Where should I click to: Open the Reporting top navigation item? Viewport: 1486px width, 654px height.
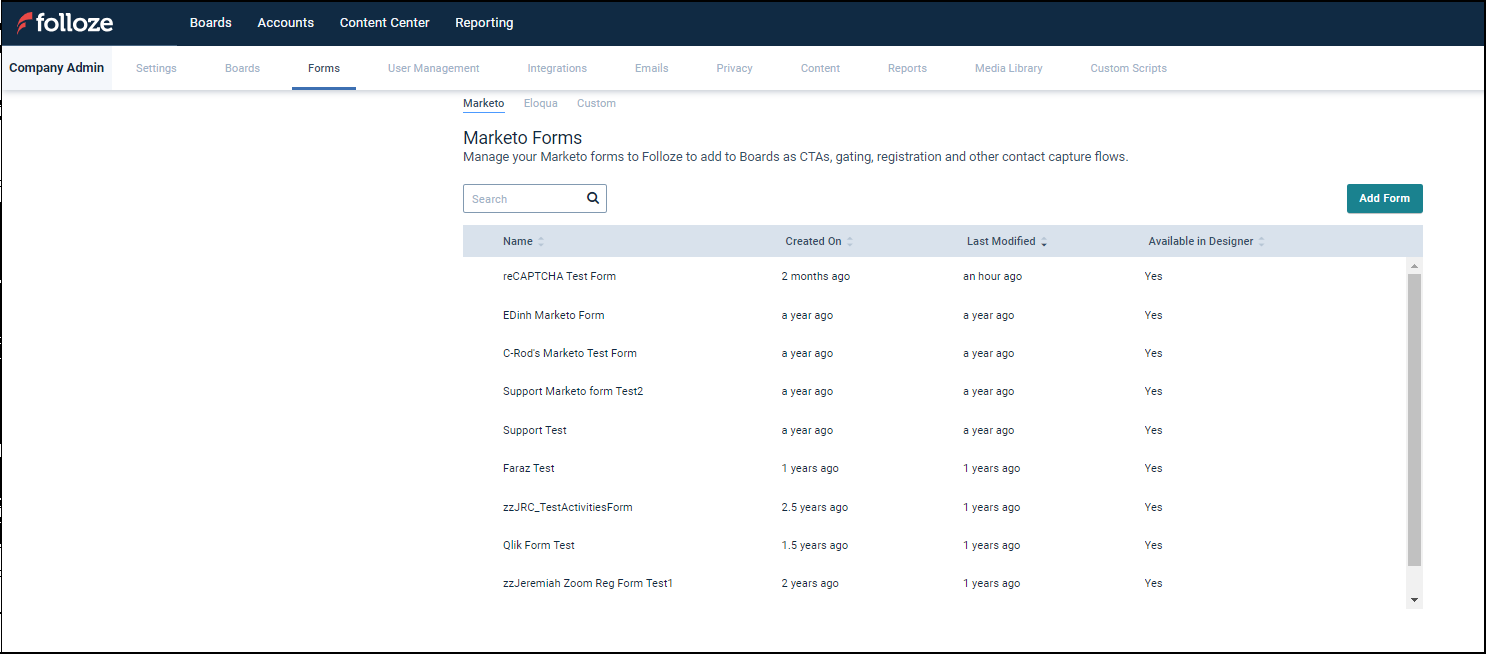point(484,23)
